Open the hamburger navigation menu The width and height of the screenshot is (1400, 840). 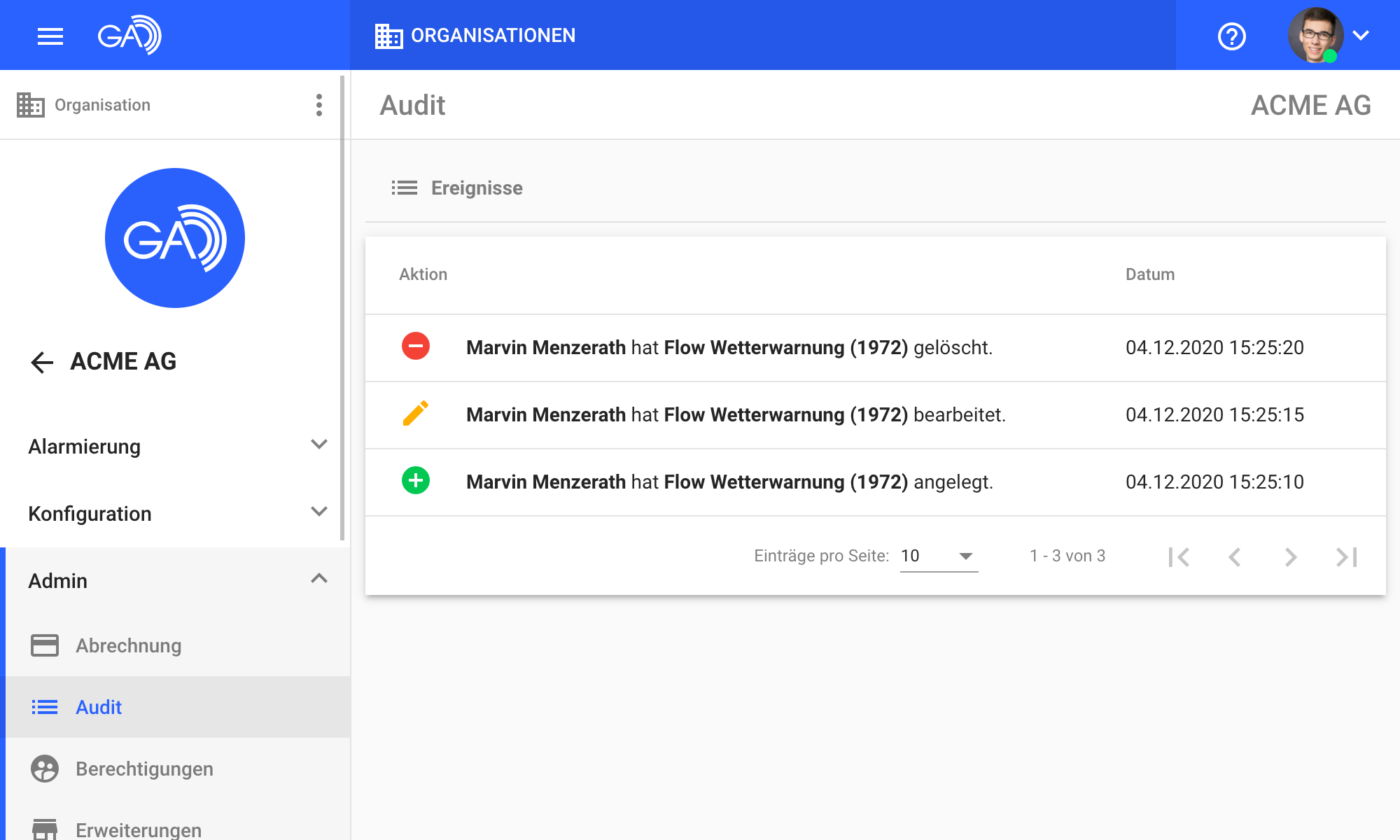click(x=50, y=36)
